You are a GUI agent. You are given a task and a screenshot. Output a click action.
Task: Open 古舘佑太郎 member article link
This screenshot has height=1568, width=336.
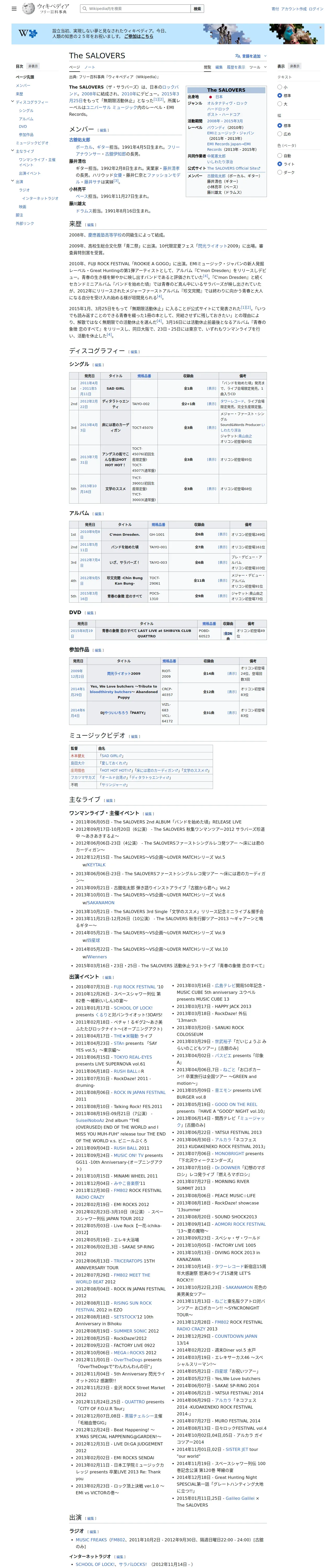(79, 140)
